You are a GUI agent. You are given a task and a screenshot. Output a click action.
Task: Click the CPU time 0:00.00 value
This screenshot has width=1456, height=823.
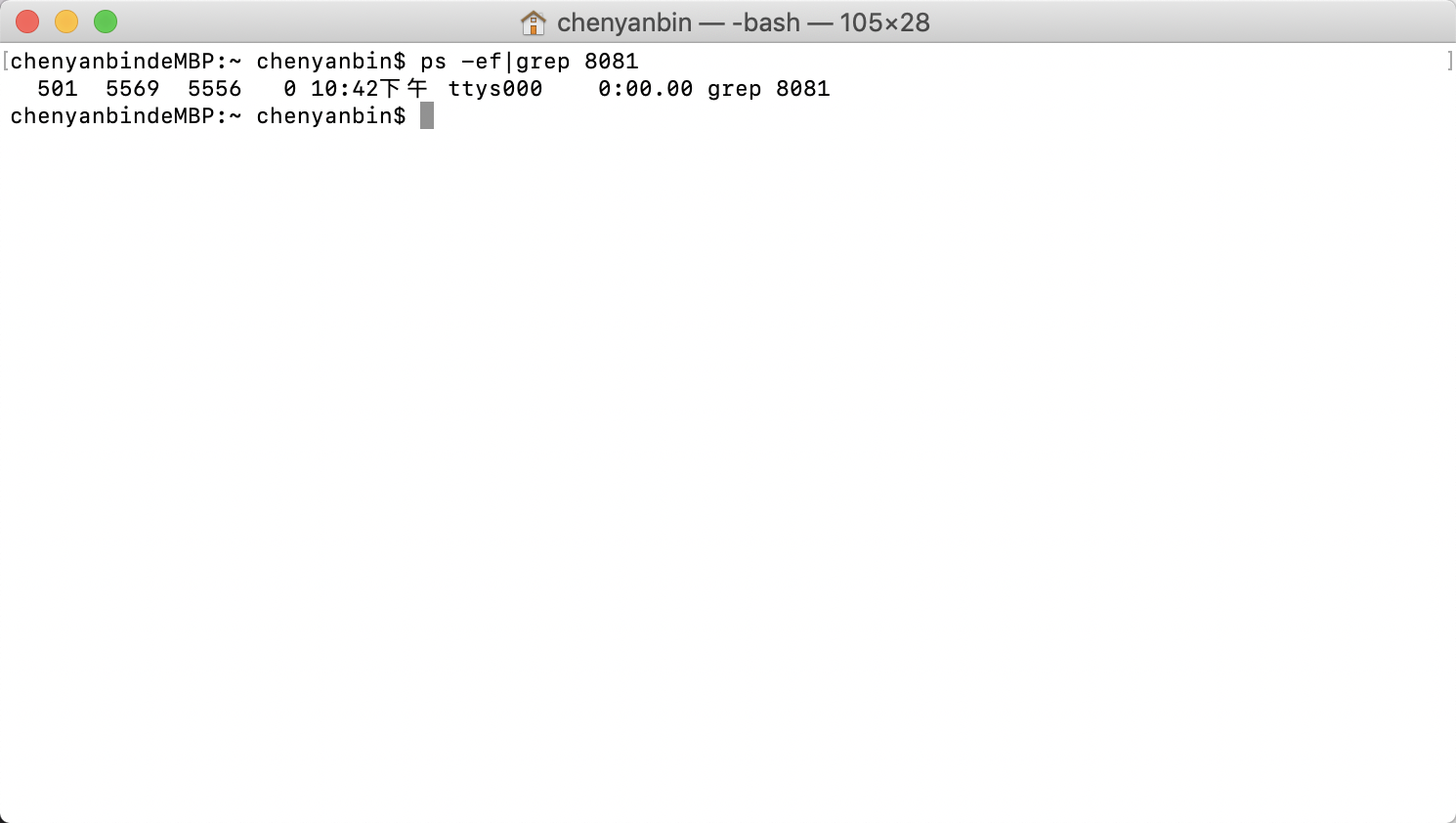(646, 89)
